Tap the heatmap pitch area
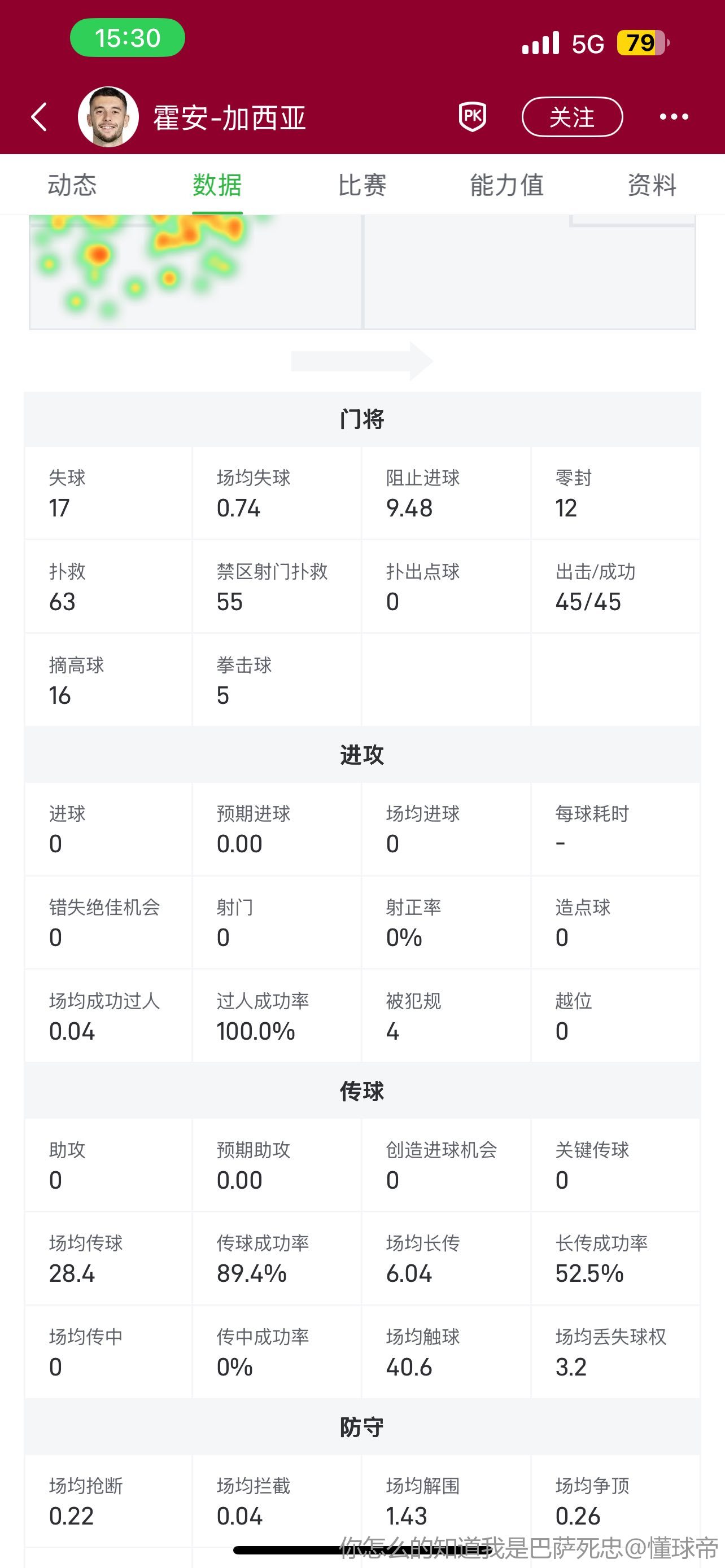The image size is (725, 1568). coord(362,271)
